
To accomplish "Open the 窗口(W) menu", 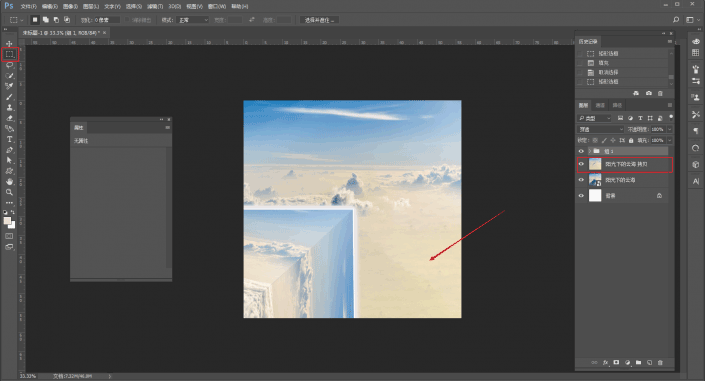I will point(217,6).
